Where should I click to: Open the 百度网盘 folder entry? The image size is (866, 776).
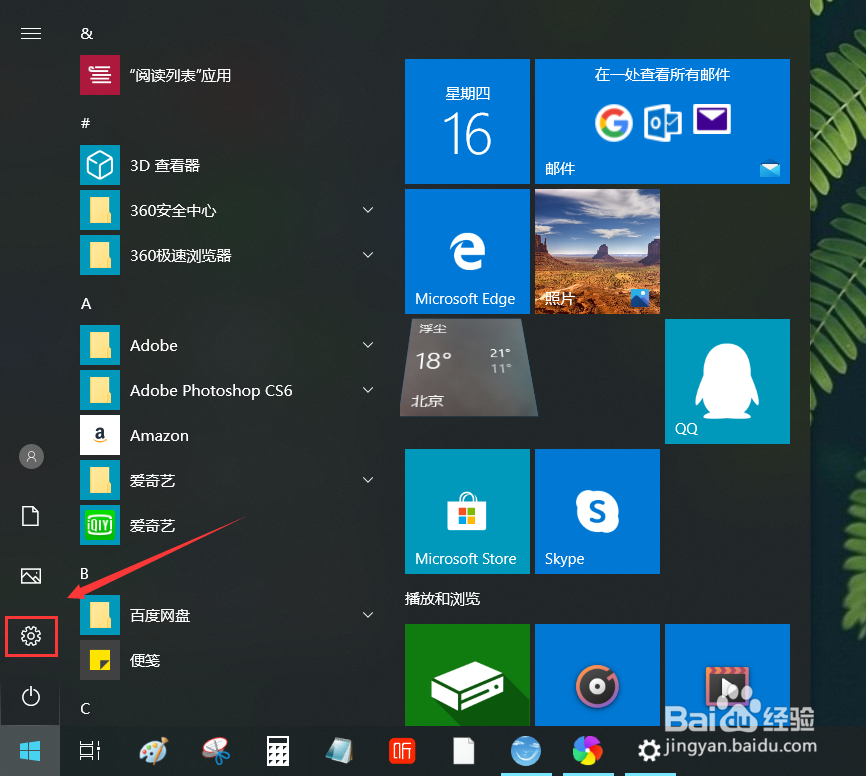coord(229,615)
